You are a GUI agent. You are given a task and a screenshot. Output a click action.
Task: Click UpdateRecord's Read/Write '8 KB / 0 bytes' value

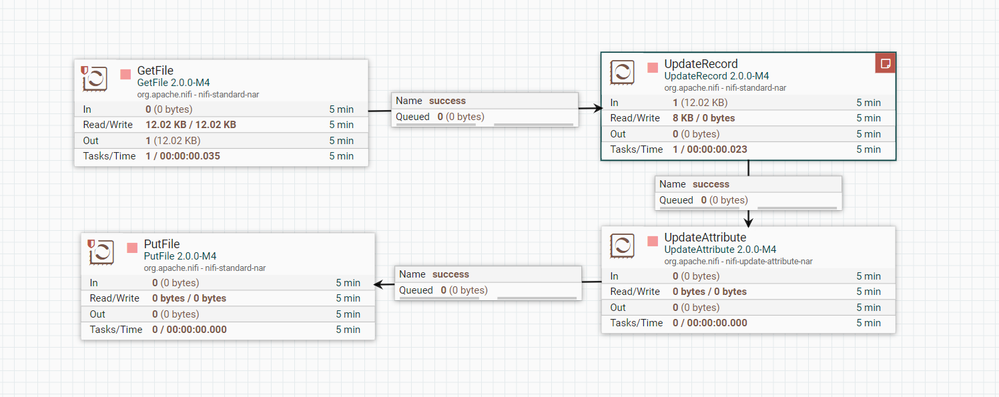[x=704, y=119]
